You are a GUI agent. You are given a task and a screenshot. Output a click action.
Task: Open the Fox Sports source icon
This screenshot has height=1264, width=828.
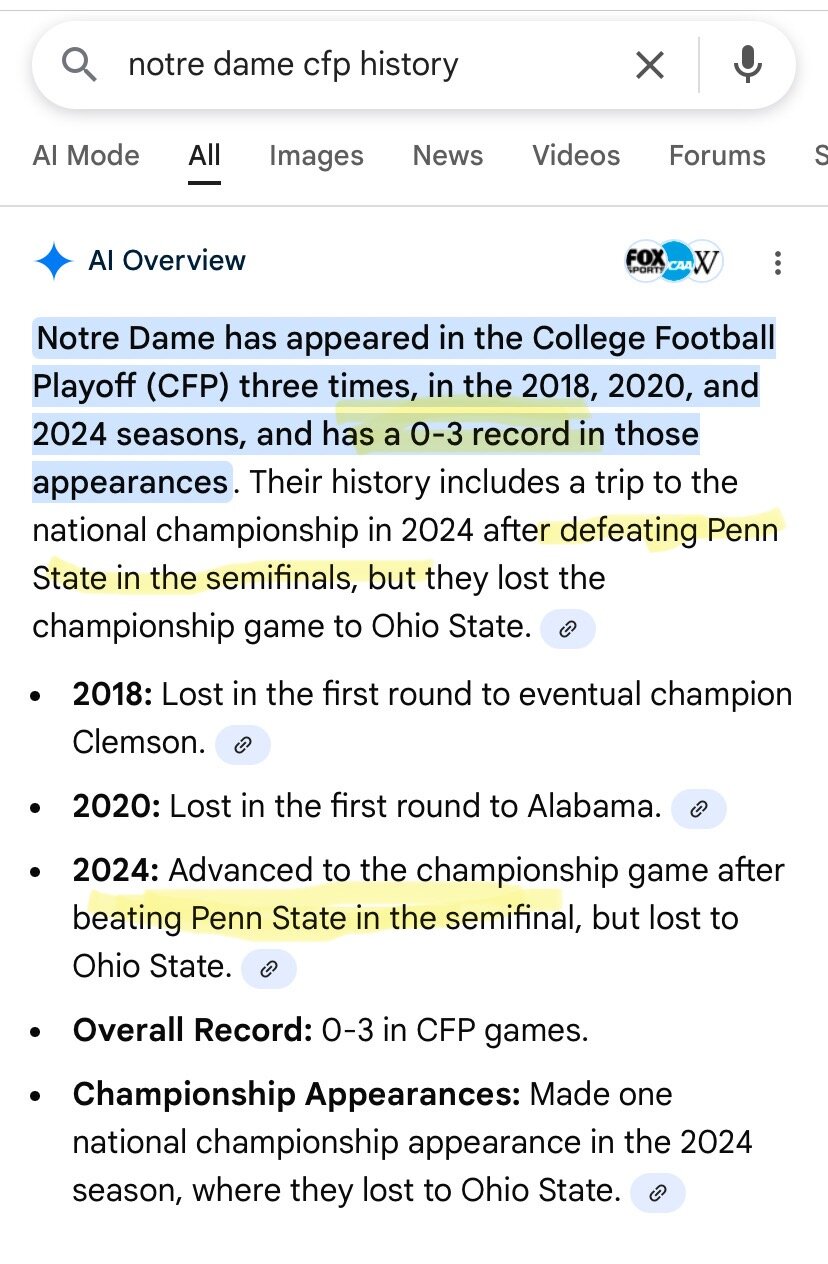click(645, 262)
